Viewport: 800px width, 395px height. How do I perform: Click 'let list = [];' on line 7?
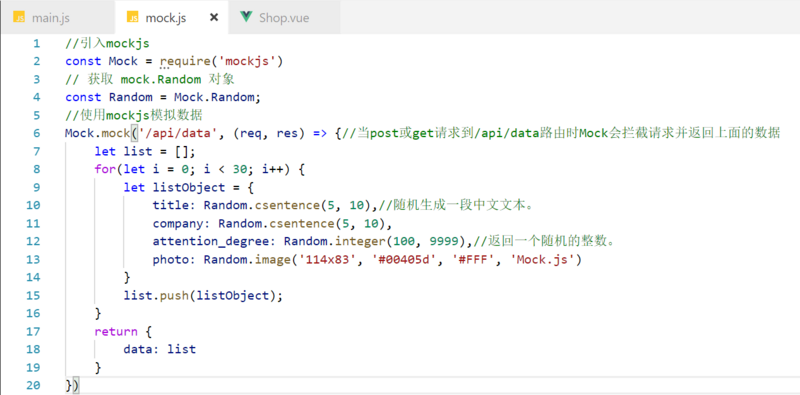click(x=145, y=152)
